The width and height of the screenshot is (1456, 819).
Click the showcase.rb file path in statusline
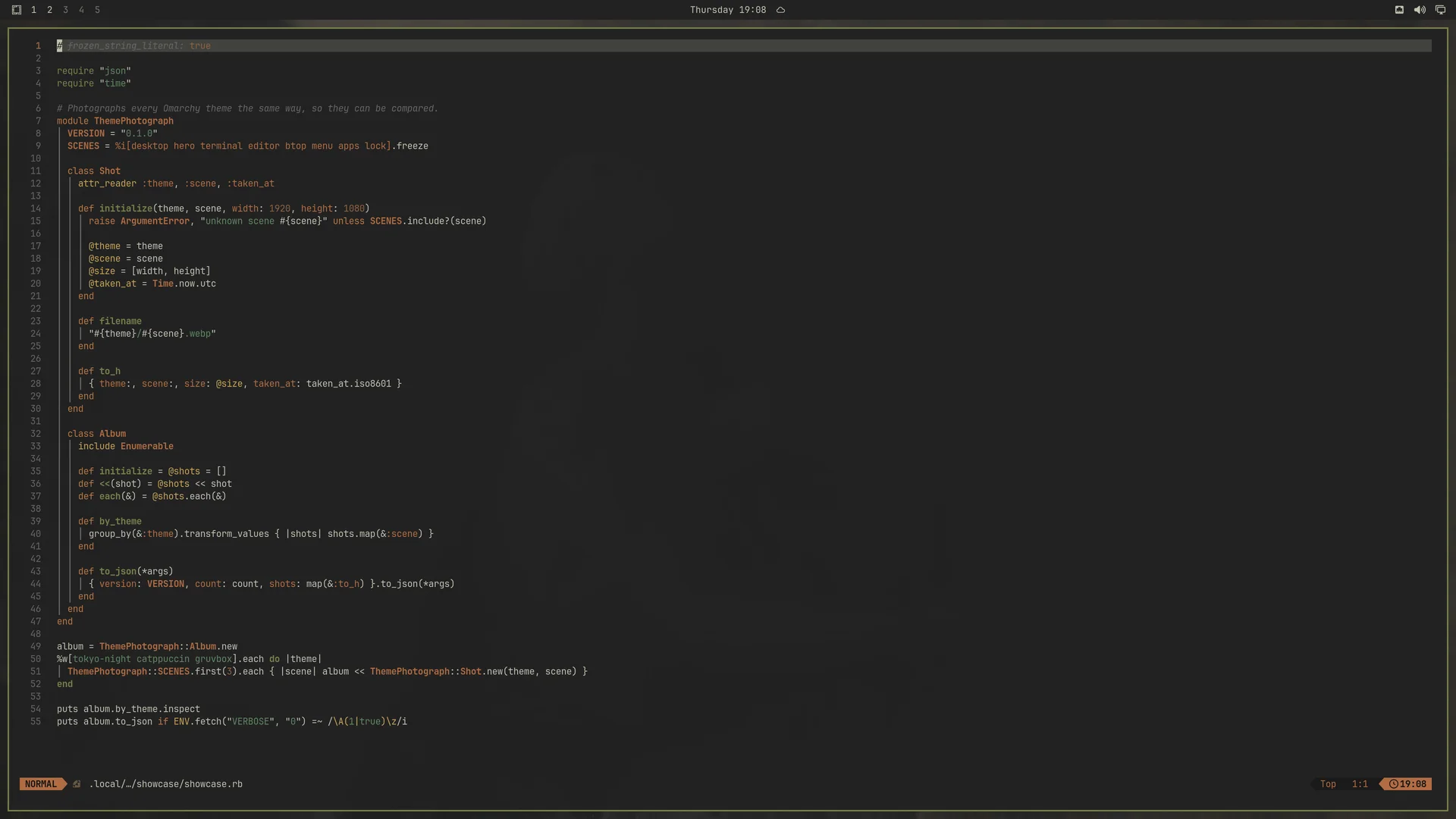(166, 784)
